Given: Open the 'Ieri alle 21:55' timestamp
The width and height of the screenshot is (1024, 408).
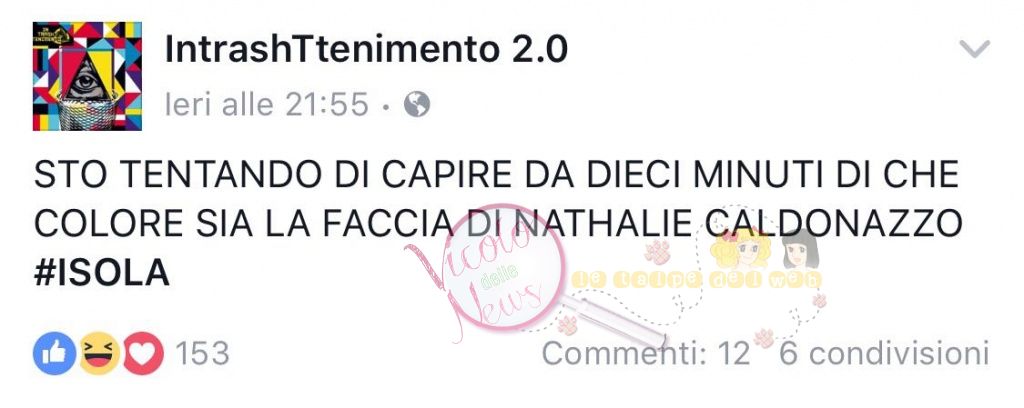Looking at the screenshot, I should [x=266, y=104].
